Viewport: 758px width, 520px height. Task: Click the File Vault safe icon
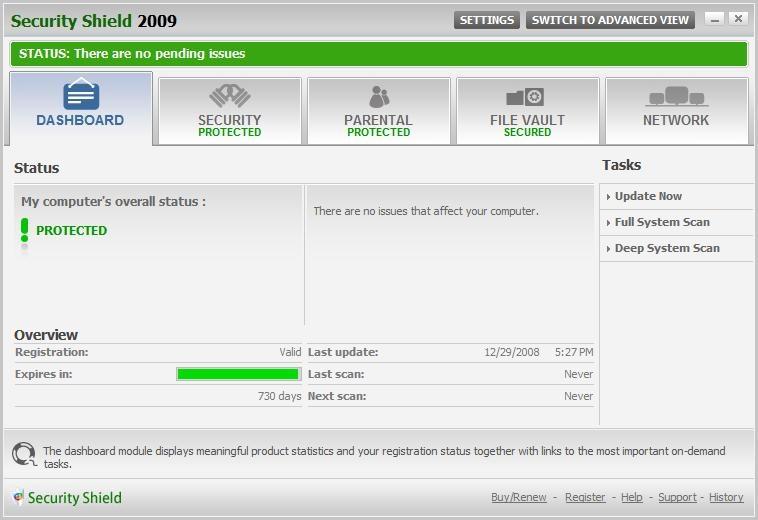525,97
